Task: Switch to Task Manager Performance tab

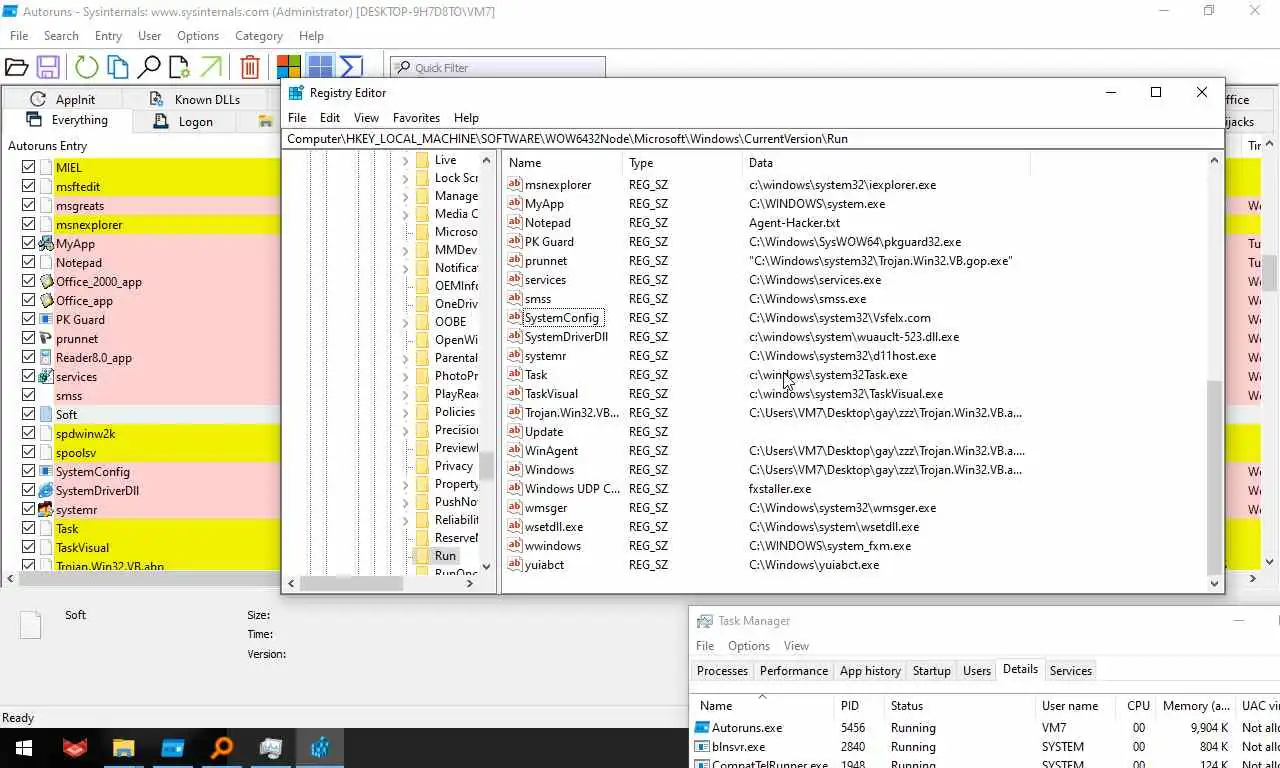Action: (x=794, y=671)
